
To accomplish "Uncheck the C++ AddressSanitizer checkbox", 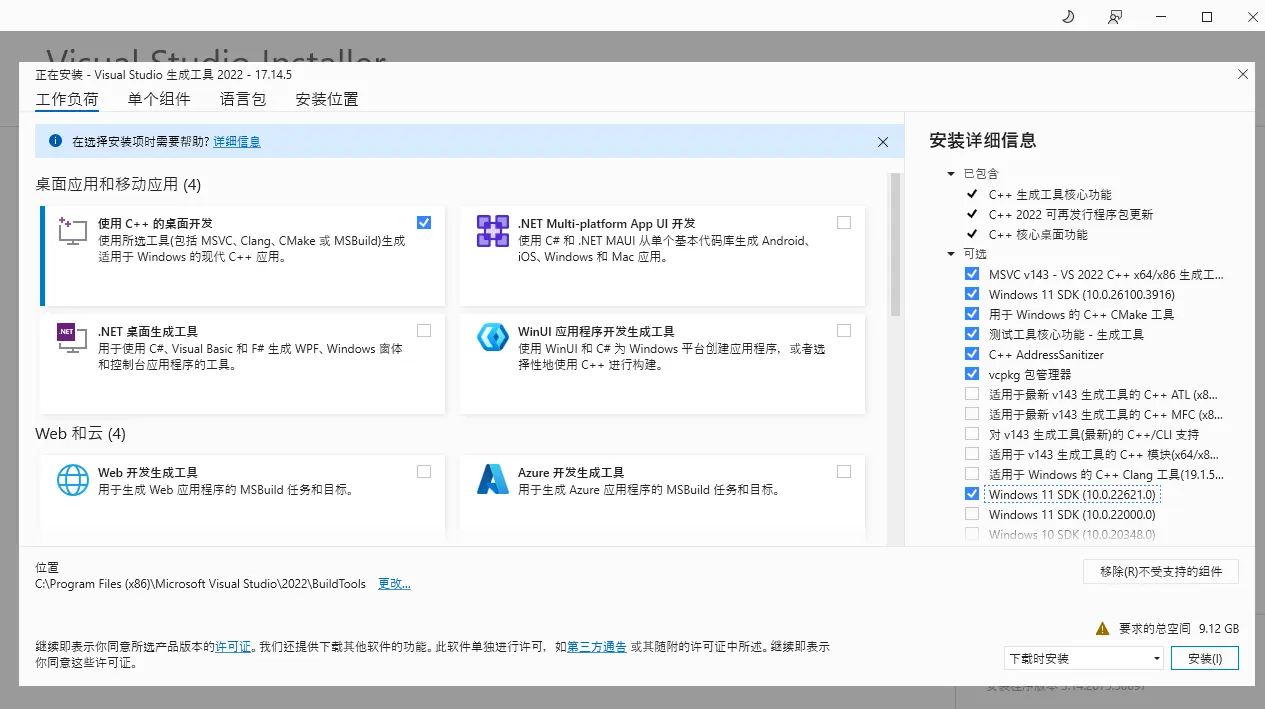I will pos(972,354).
